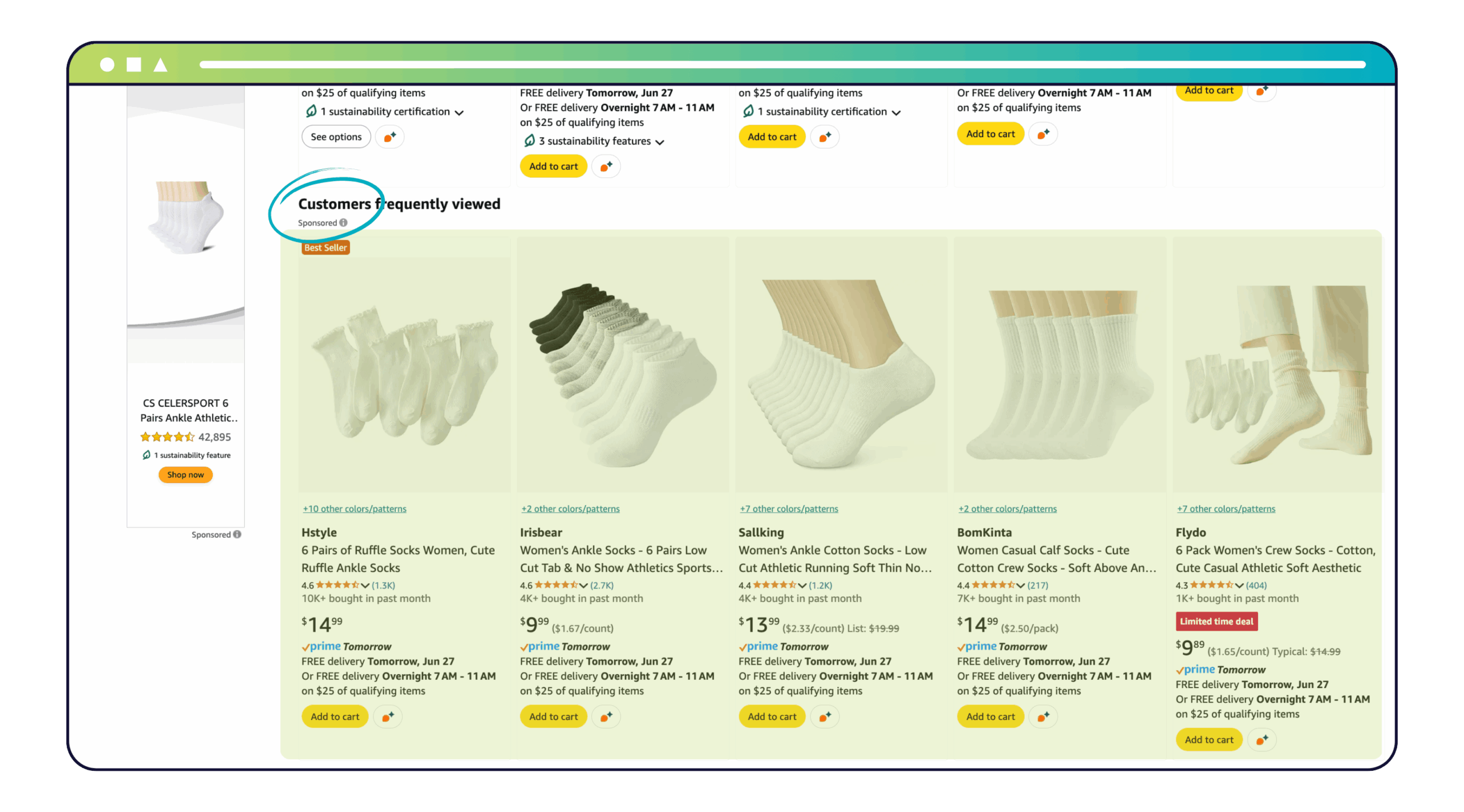The width and height of the screenshot is (1464, 812).
Task: Open Flydo +7 other colors/patterns link
Action: 1226,509
